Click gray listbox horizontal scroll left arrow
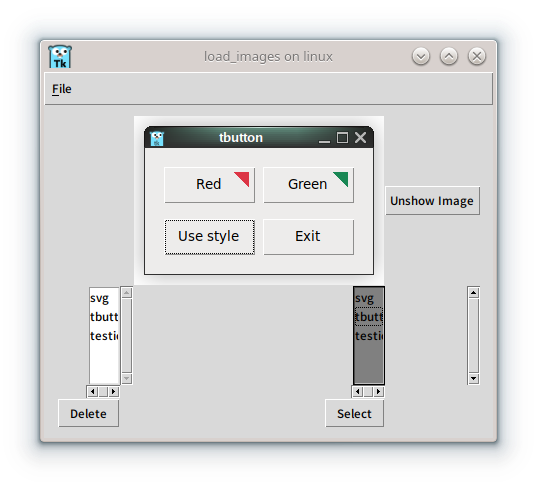537x482 pixels. (358, 392)
